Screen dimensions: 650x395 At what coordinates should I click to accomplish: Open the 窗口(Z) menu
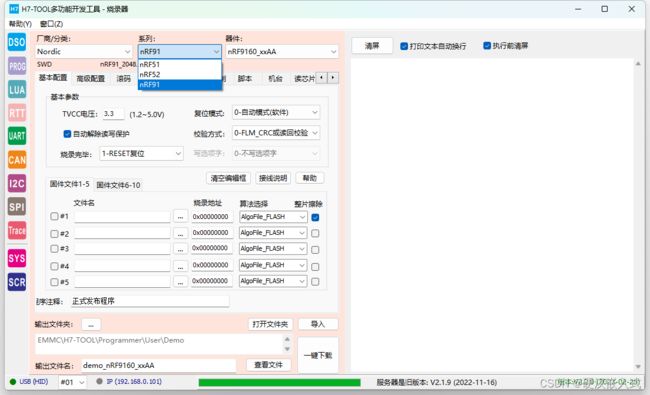point(51,24)
